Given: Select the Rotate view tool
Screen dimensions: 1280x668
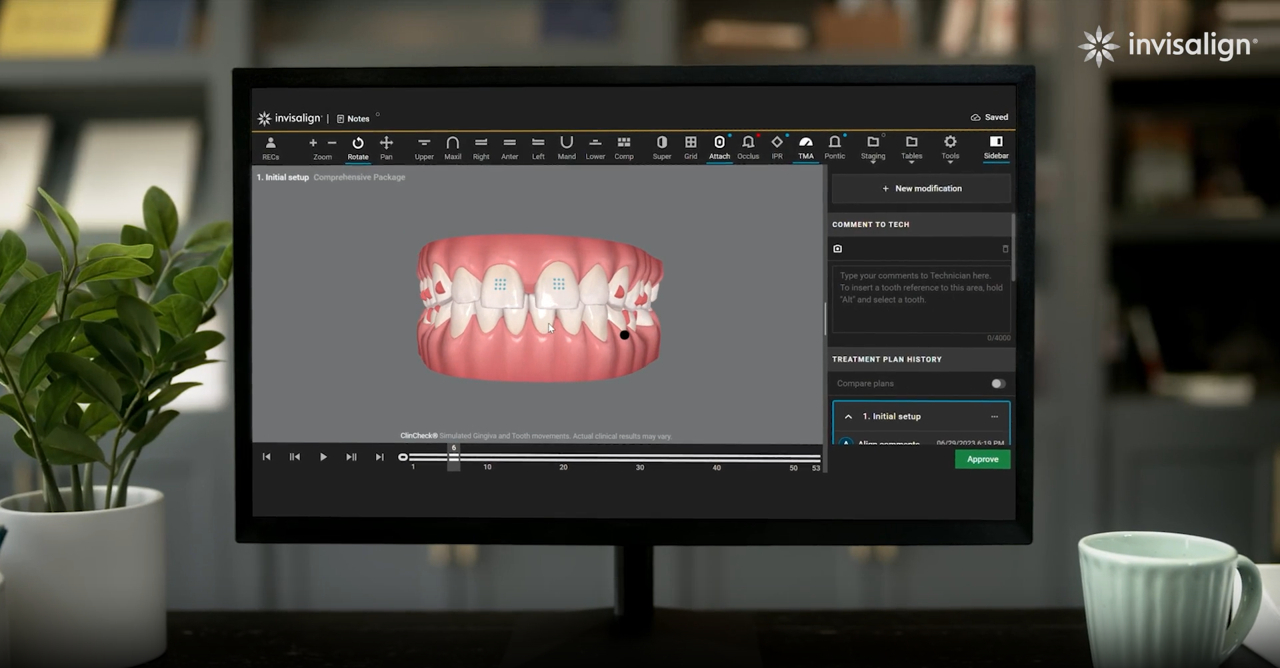Looking at the screenshot, I should [357, 147].
